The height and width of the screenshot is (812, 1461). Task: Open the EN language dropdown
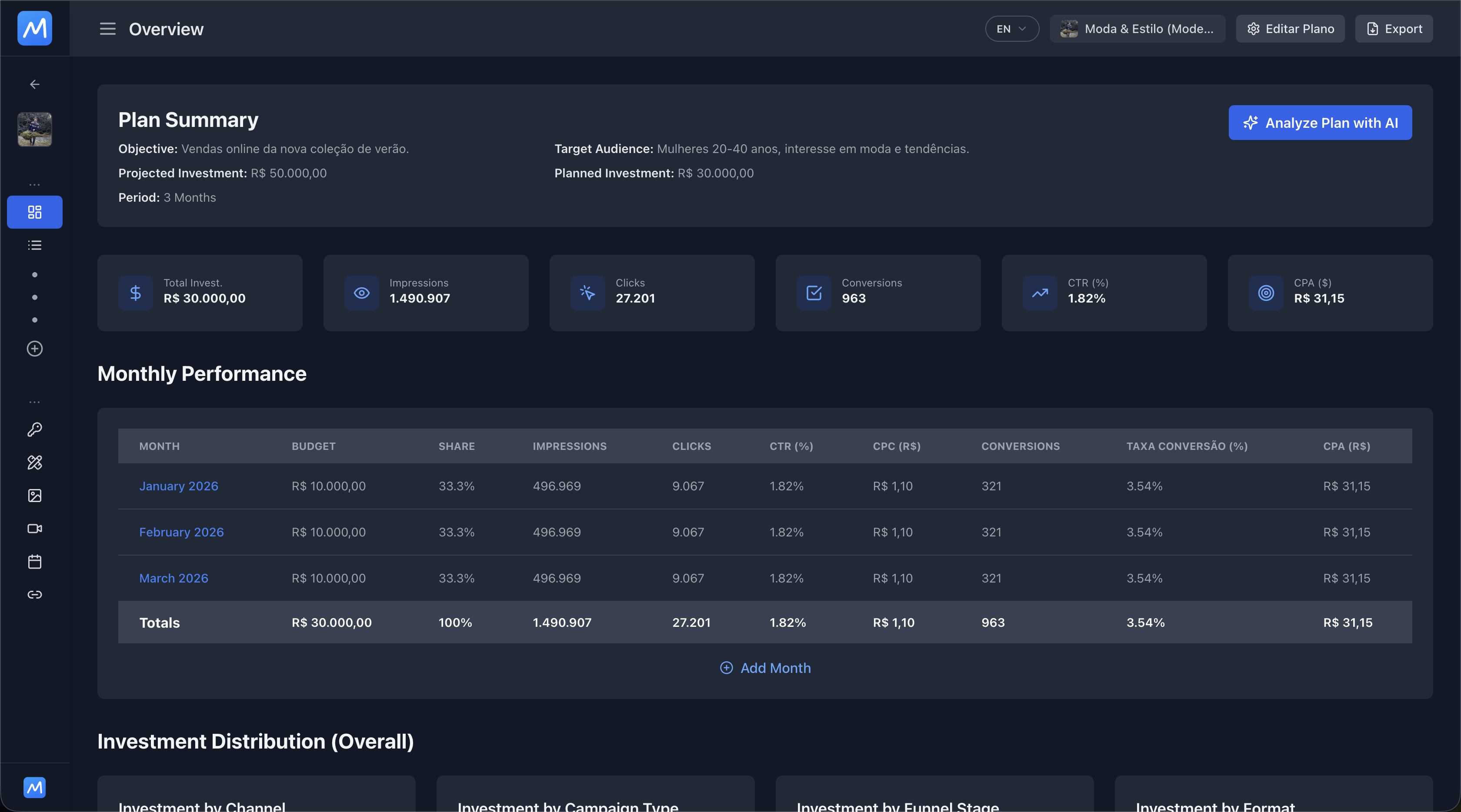tap(1011, 28)
